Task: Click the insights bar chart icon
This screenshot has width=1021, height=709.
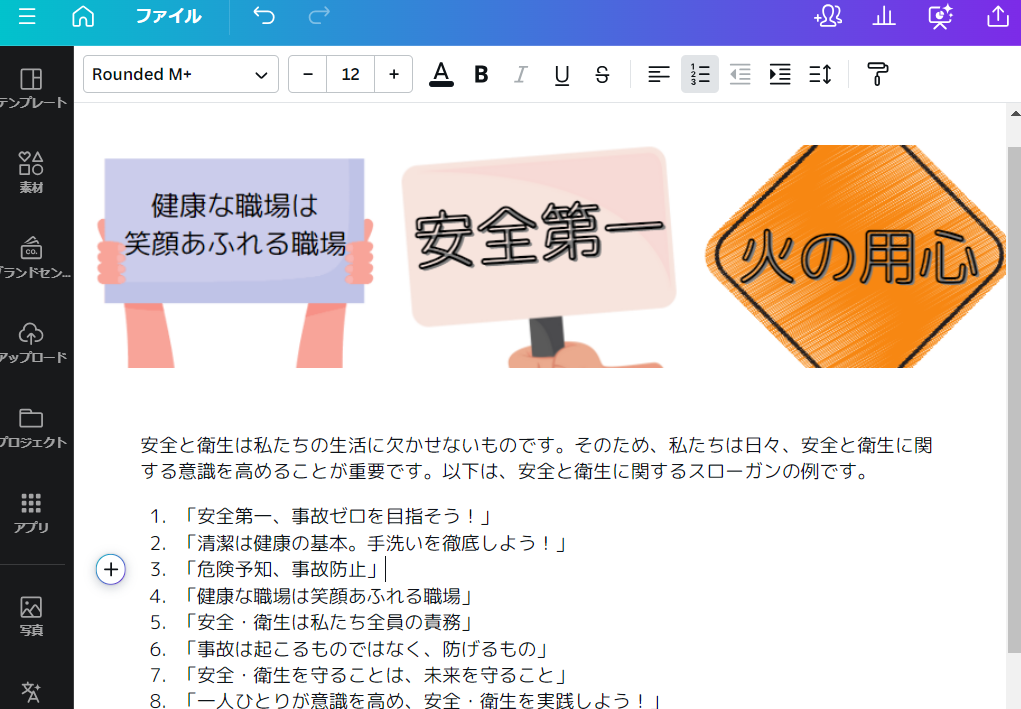Action: pos(884,17)
